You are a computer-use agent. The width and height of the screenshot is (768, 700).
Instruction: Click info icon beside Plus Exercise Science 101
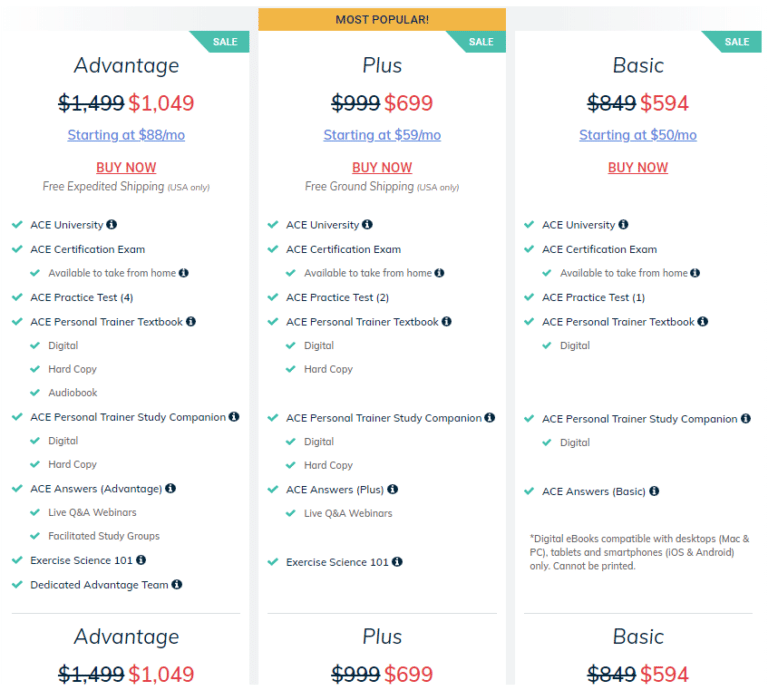397,562
